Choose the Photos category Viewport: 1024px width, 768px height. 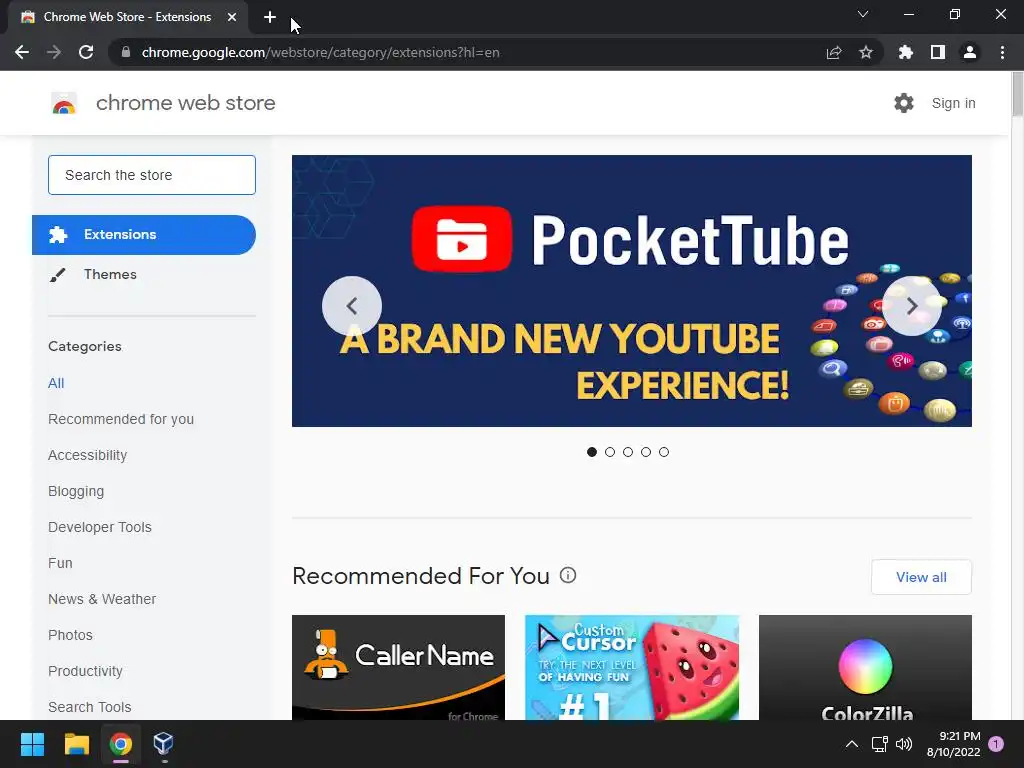(x=71, y=635)
